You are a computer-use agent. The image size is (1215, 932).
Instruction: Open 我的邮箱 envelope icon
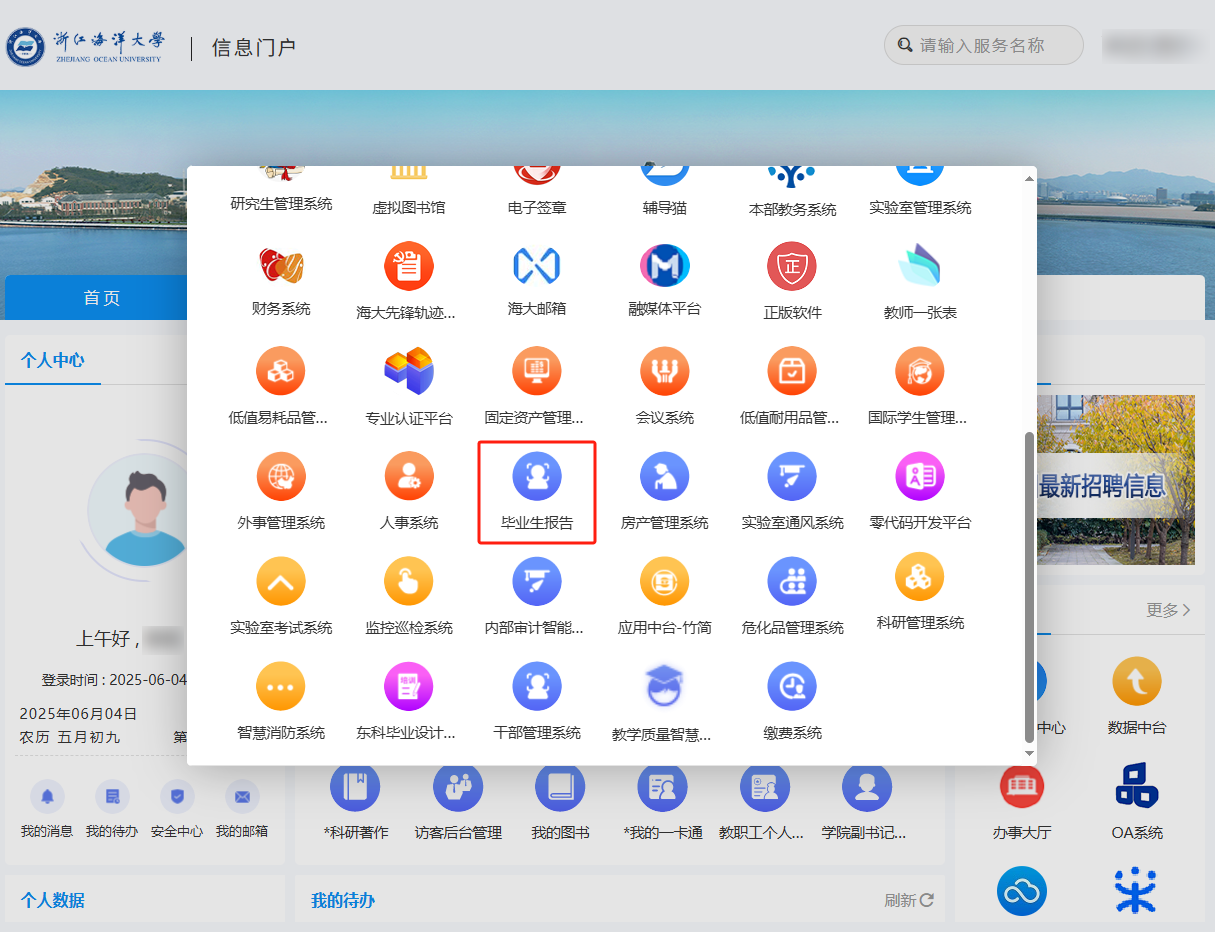coord(242,796)
